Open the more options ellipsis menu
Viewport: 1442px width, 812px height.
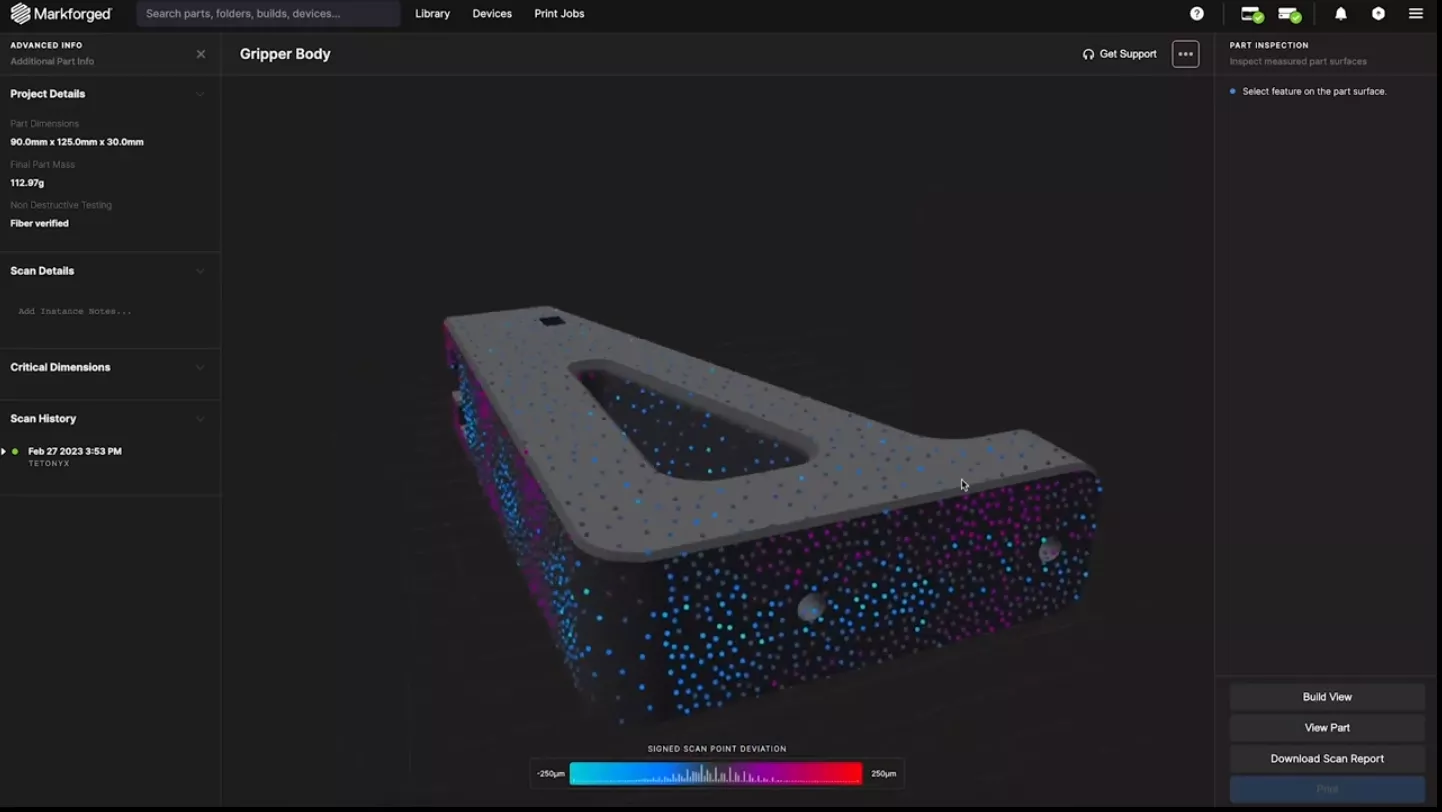(x=1185, y=54)
